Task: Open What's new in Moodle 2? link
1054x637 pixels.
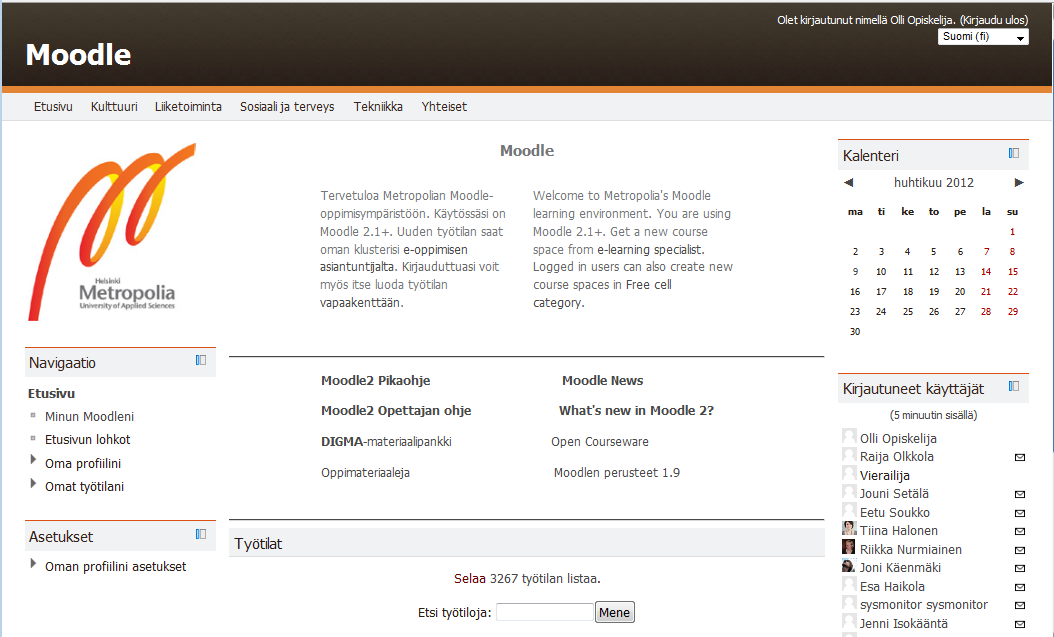Action: tap(636, 411)
